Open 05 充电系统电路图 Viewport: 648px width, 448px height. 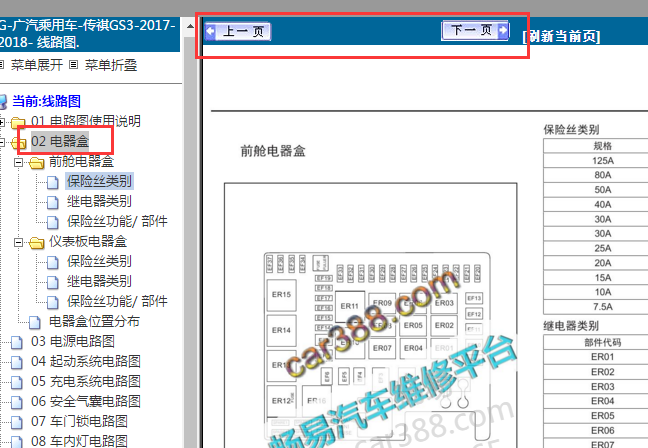pyautogui.click(x=86, y=381)
